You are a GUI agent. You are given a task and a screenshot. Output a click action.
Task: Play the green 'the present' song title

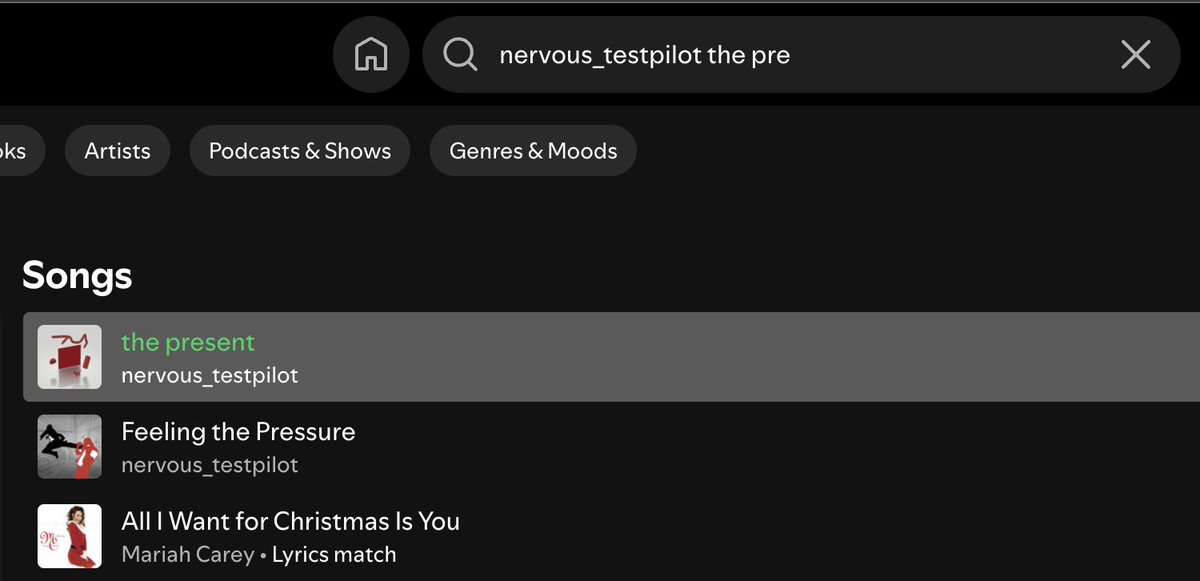[188, 342]
